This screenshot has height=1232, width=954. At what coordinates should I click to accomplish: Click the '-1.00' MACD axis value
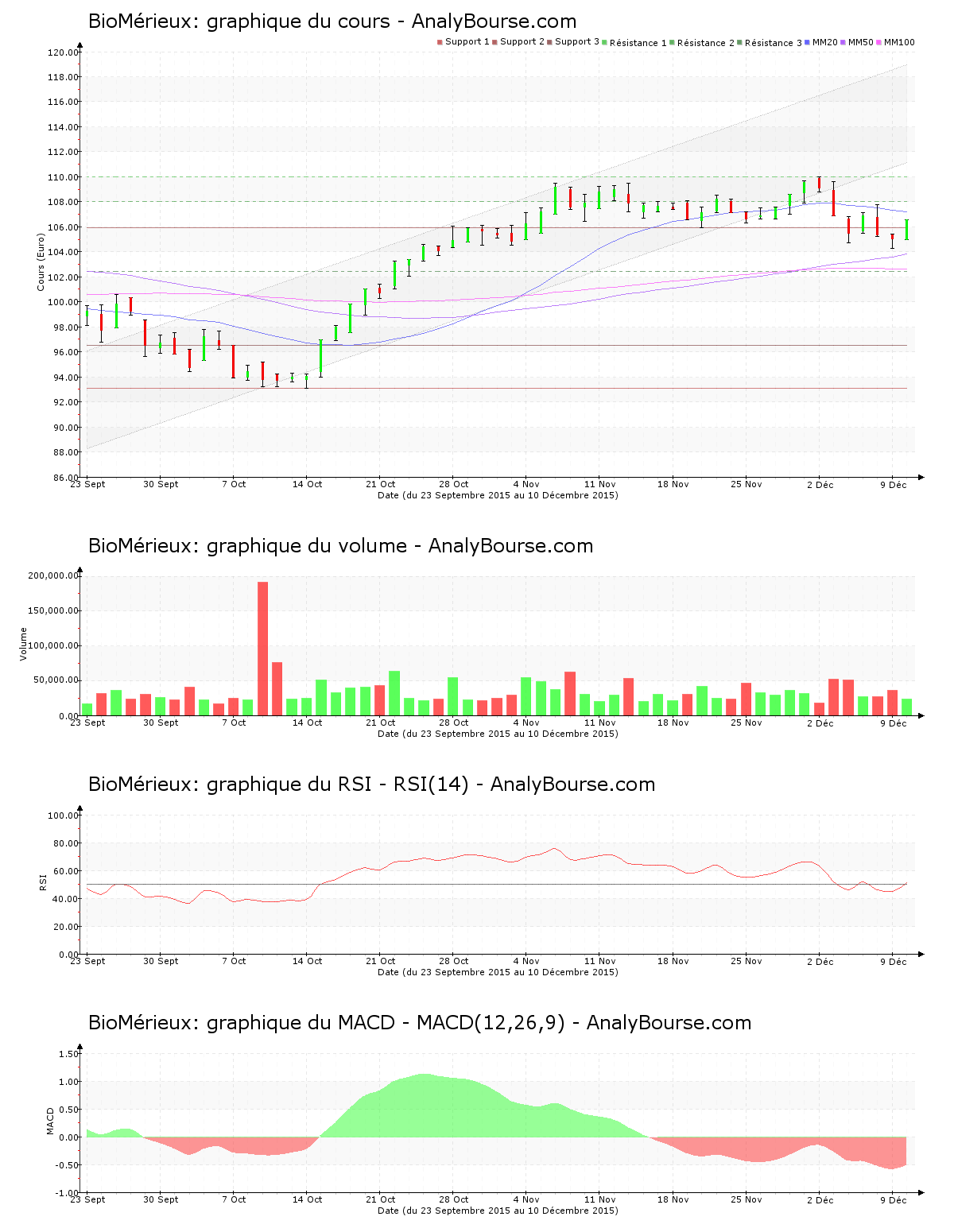click(x=66, y=1193)
